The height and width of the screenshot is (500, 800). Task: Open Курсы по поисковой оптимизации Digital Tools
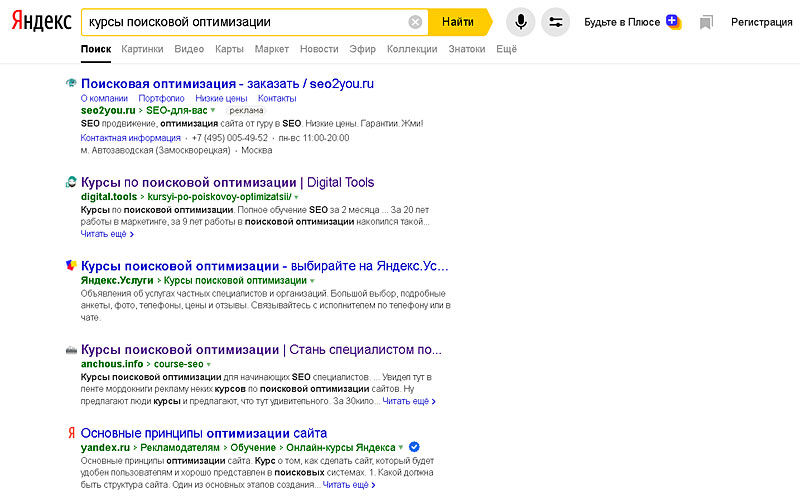coord(227,183)
